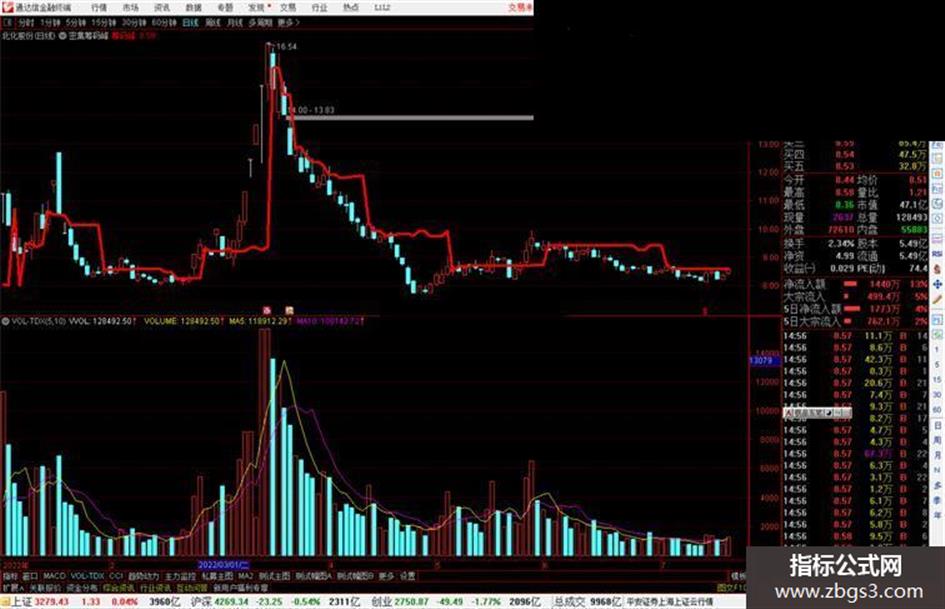This screenshot has height=609, width=945.
Task: Click the 通达信 app logo icon
Action: (7, 7)
